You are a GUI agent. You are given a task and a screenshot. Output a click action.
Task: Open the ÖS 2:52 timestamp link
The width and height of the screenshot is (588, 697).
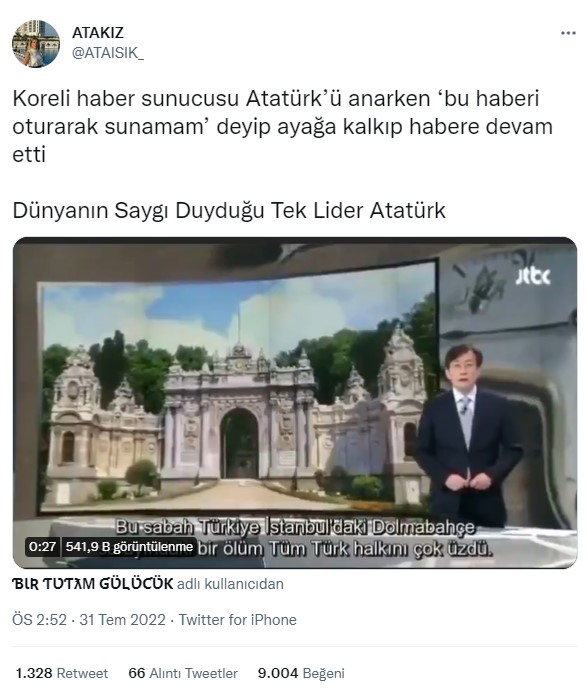39,620
